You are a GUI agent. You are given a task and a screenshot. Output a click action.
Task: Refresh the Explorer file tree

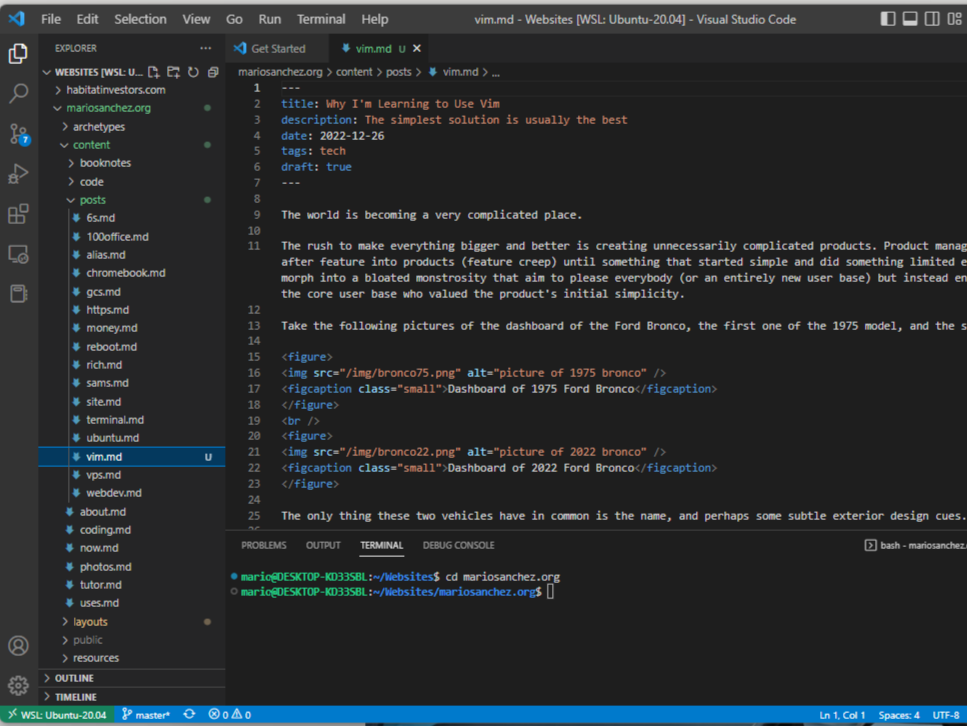(x=193, y=72)
